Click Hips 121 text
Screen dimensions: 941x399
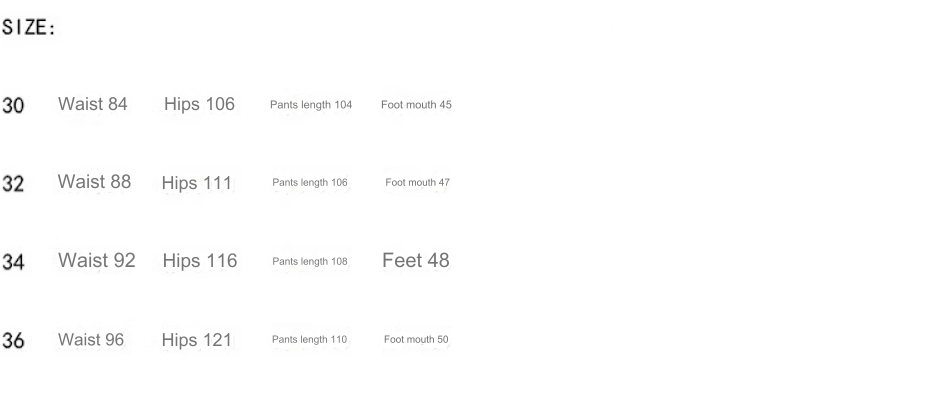tap(197, 340)
